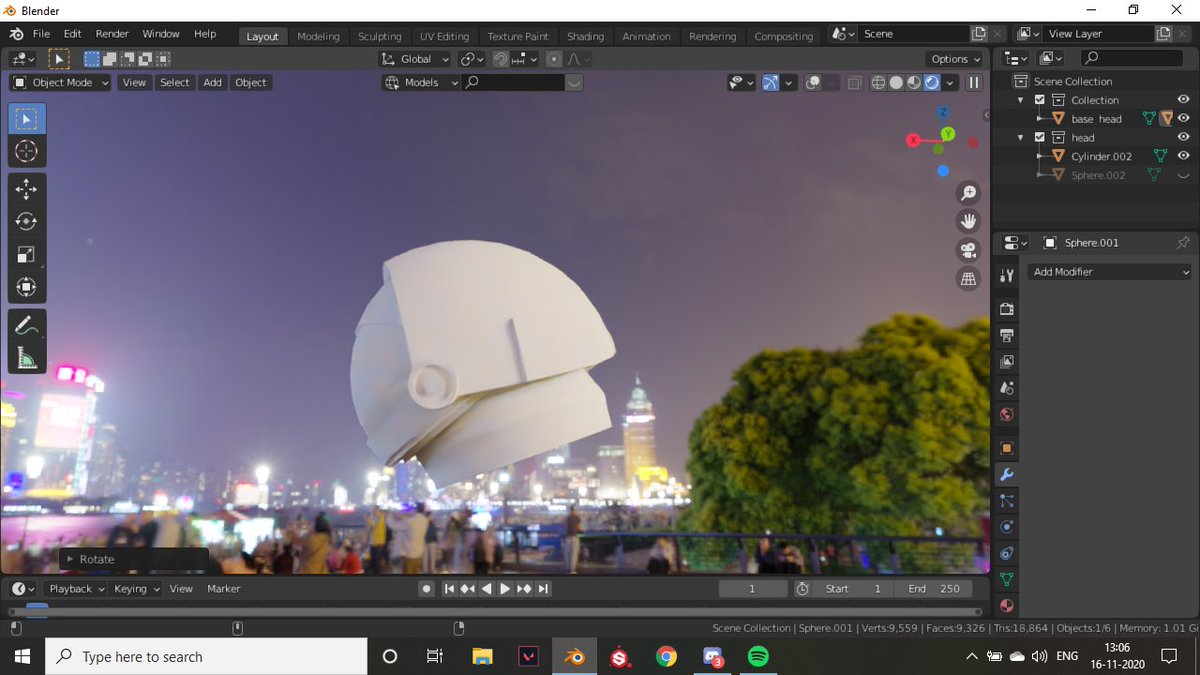The width and height of the screenshot is (1200, 675).
Task: Open the transform orientation Global dropdown
Action: point(414,58)
